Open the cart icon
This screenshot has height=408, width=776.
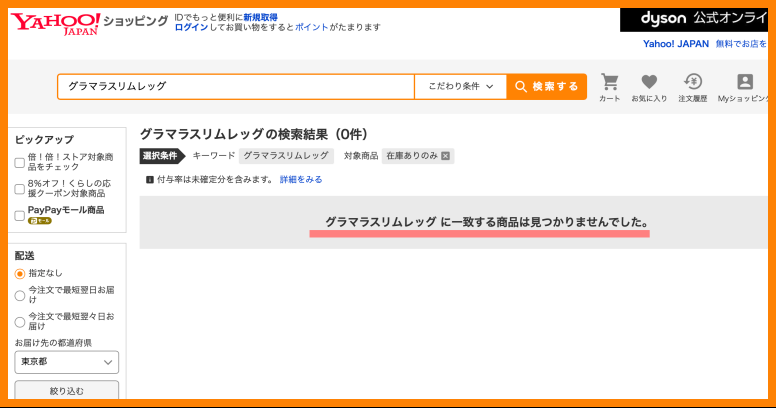coord(609,83)
